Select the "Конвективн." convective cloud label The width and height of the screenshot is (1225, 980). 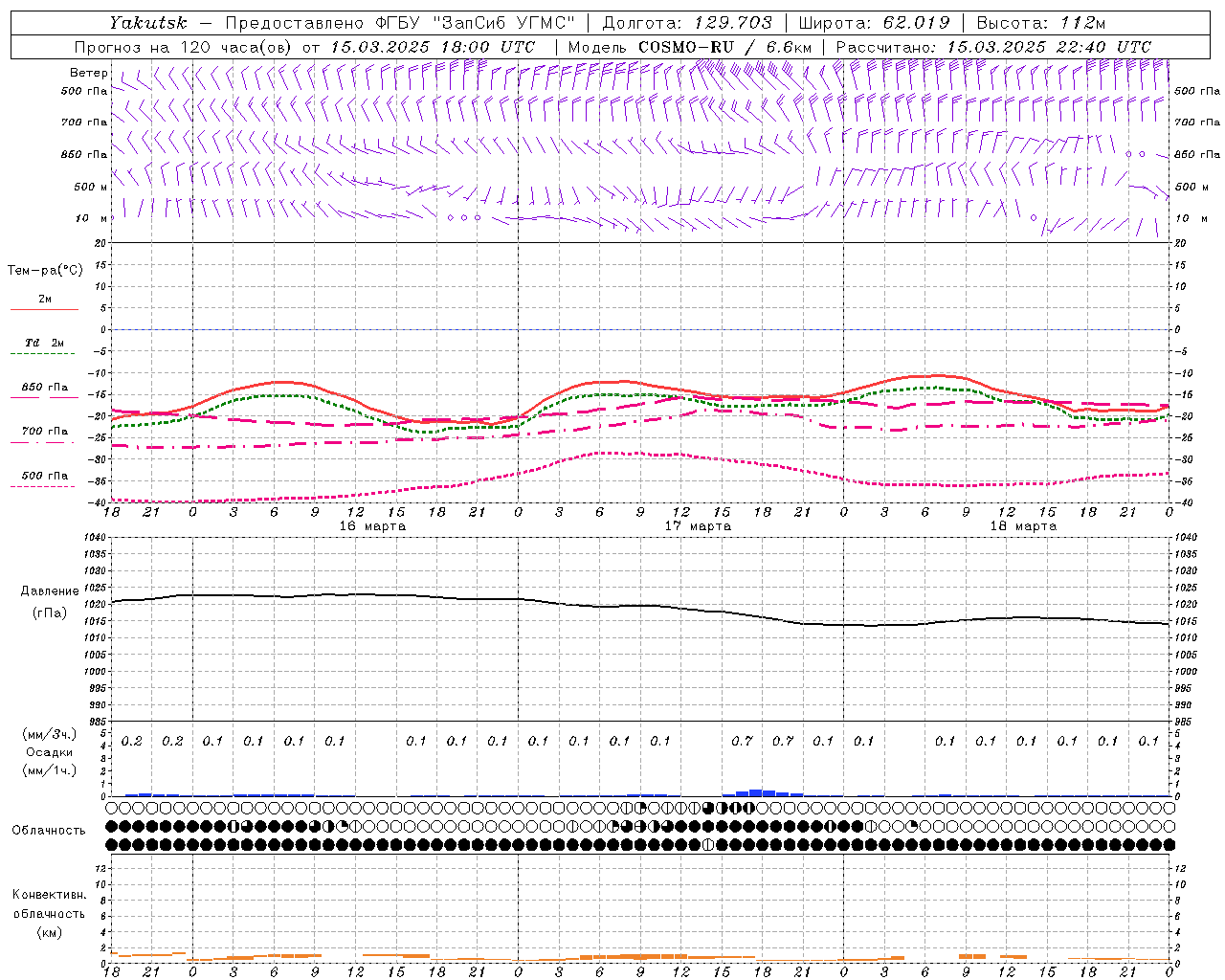click(x=49, y=895)
